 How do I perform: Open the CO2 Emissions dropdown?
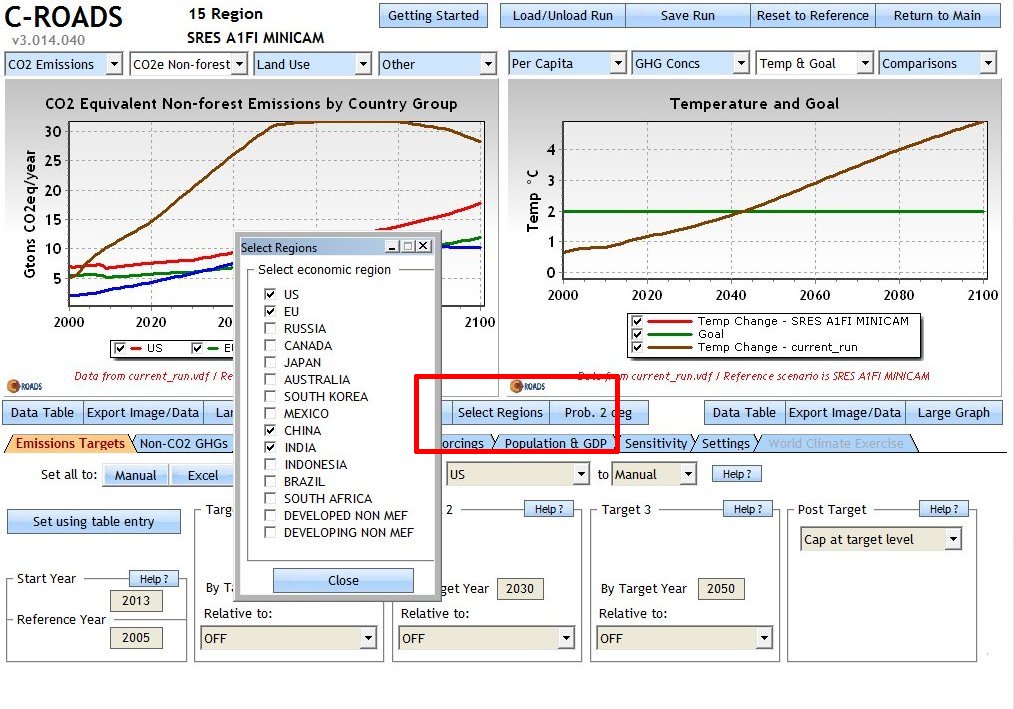pyautogui.click(x=63, y=64)
